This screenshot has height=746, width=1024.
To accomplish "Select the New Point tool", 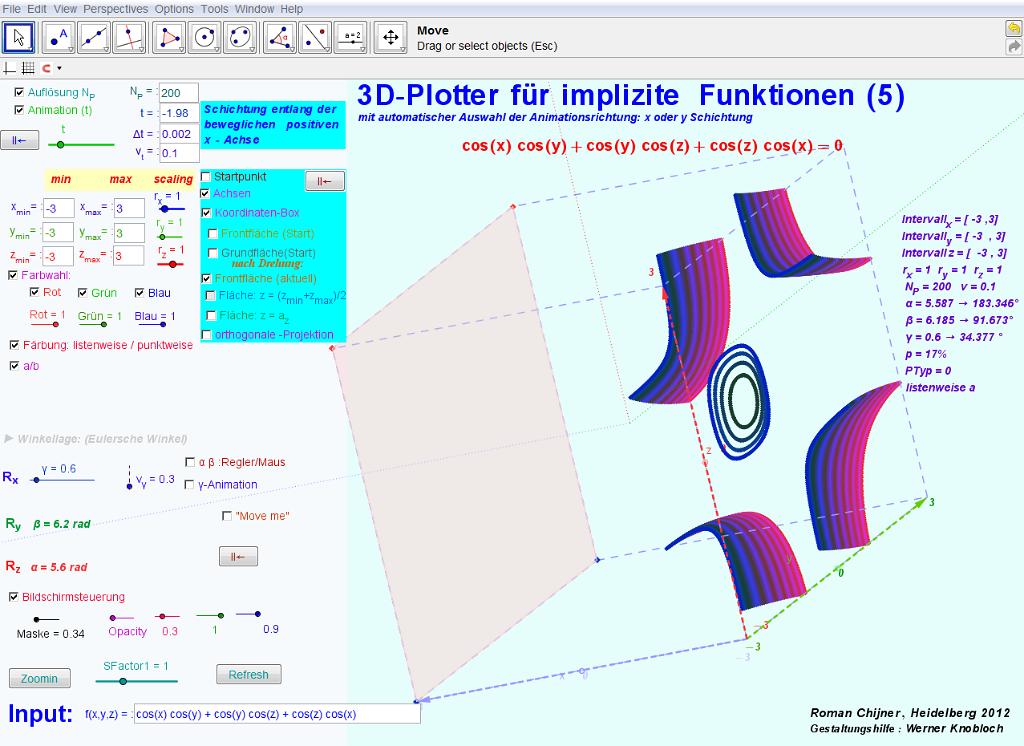I will pos(62,37).
